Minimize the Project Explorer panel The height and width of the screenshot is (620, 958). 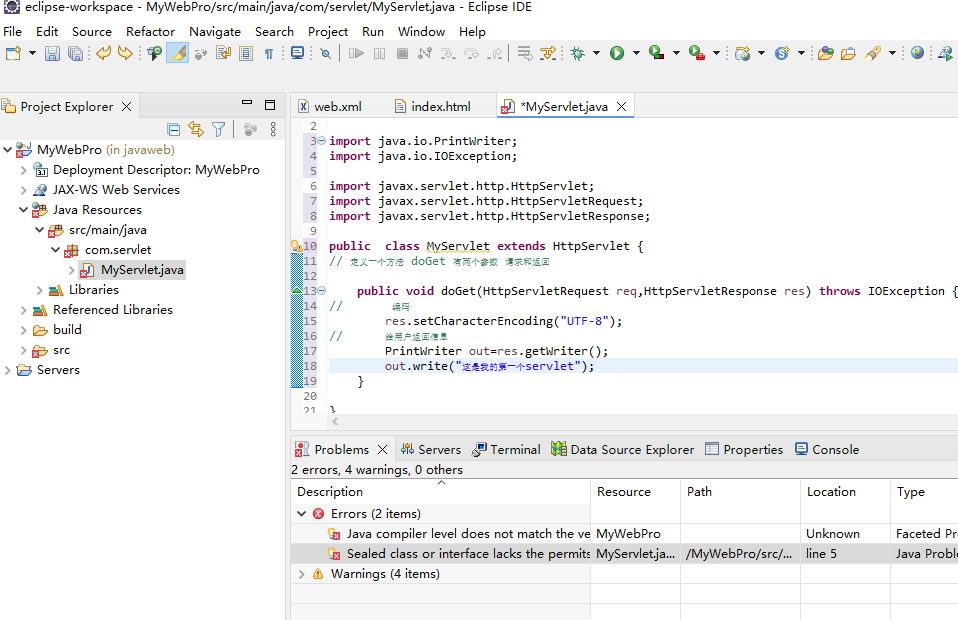tap(247, 103)
